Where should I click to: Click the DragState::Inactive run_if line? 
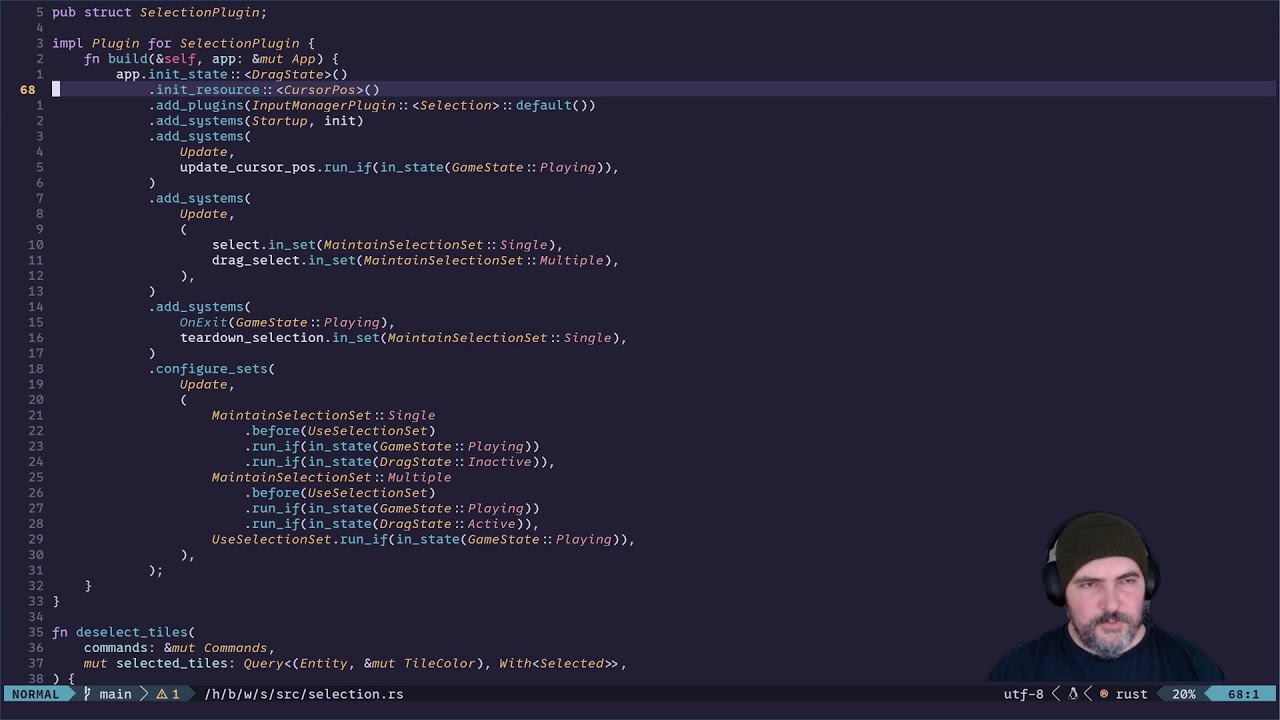click(x=400, y=462)
